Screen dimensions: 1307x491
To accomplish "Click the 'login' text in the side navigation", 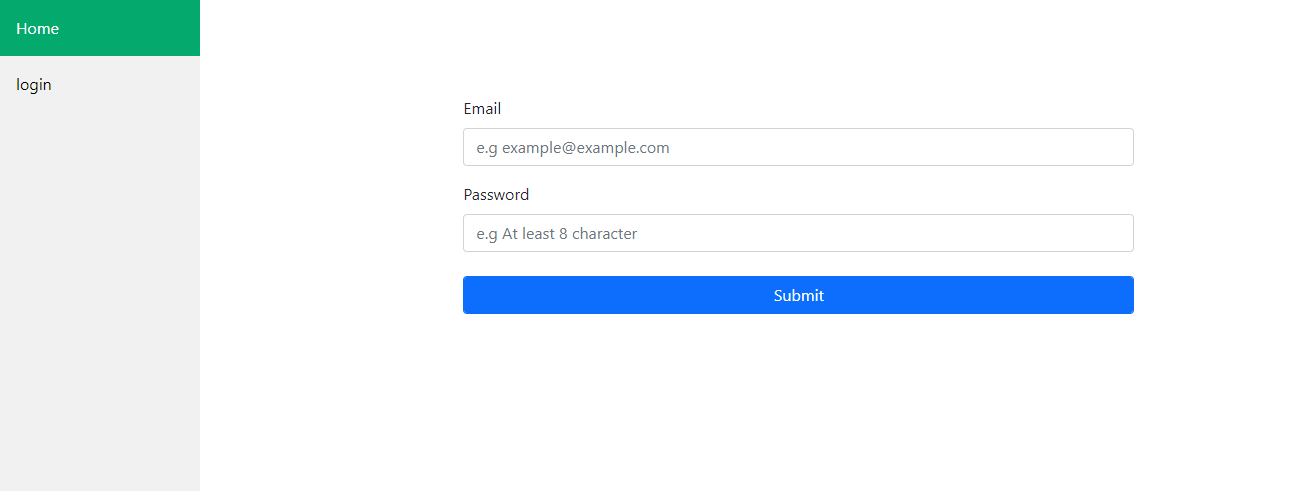I will coord(33,85).
